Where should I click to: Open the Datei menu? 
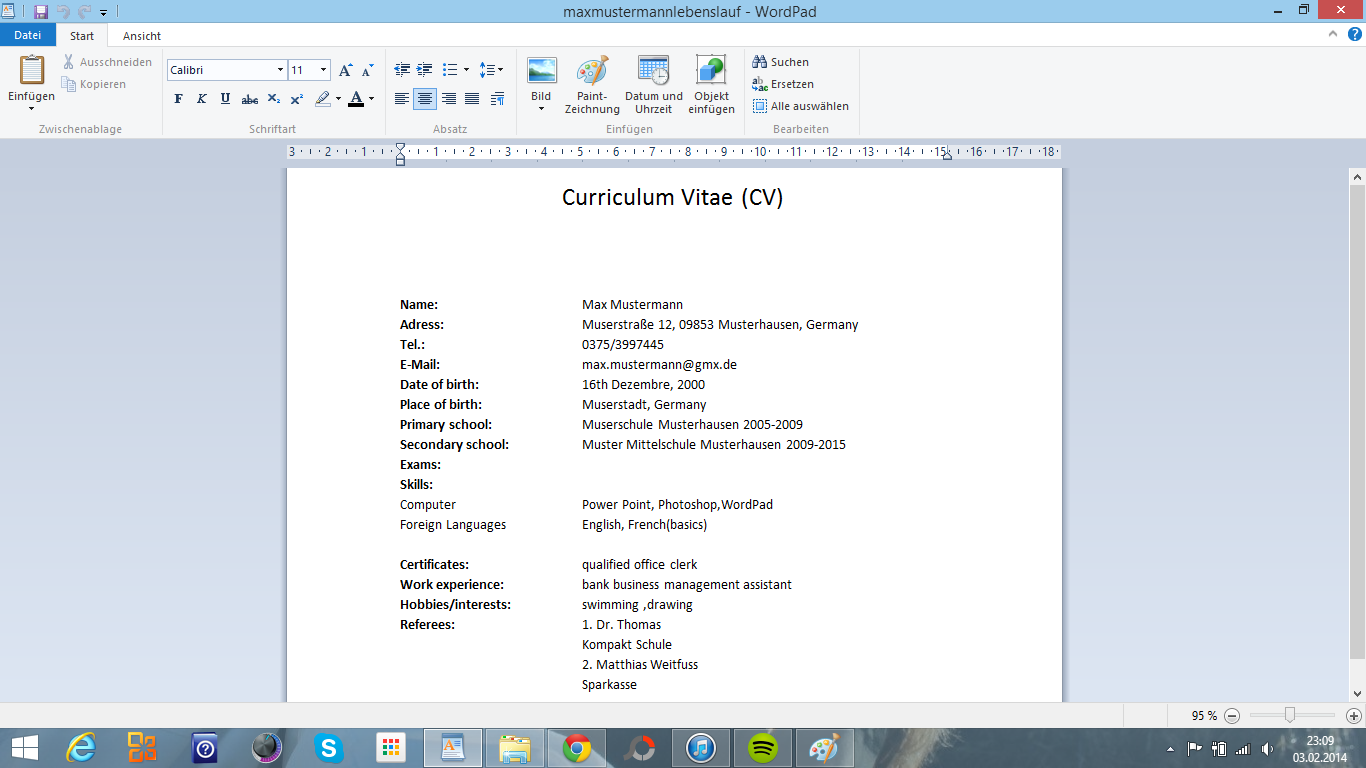(28, 35)
